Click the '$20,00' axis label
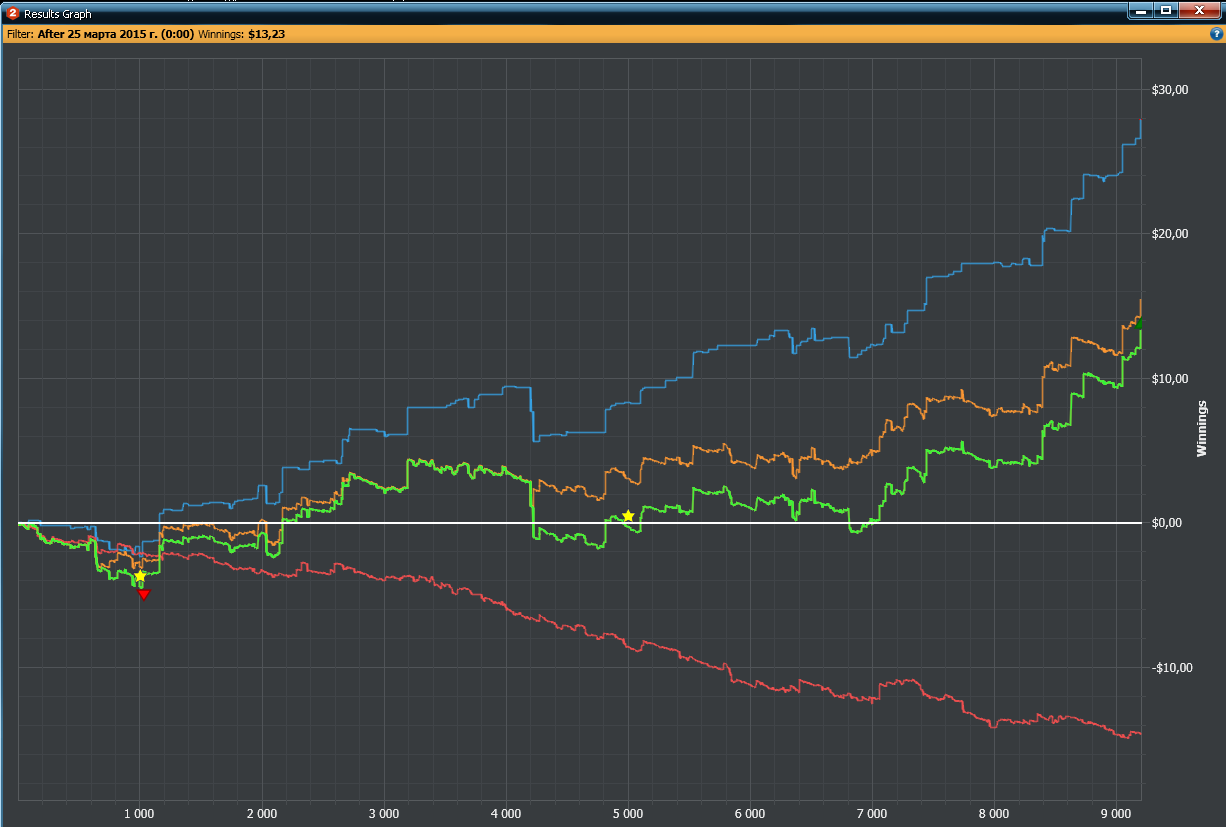The height and width of the screenshot is (827, 1226). pos(1169,234)
